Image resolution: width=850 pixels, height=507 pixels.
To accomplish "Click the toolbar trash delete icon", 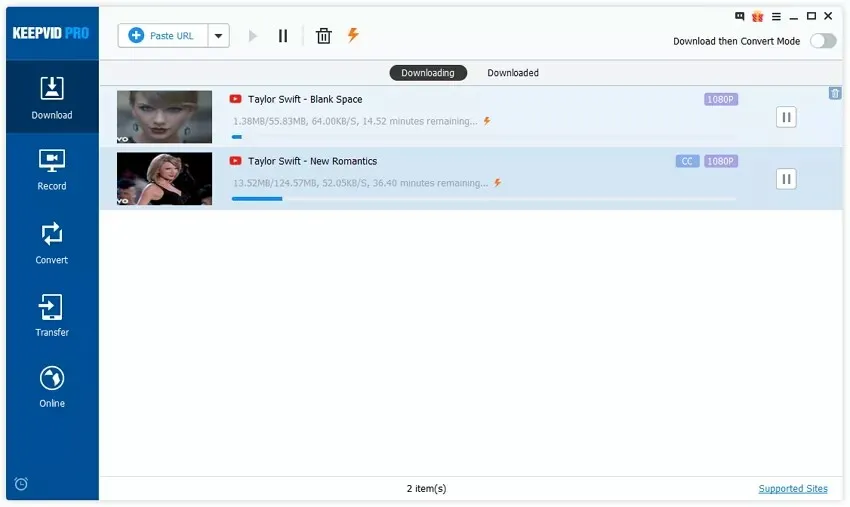I will (x=324, y=36).
